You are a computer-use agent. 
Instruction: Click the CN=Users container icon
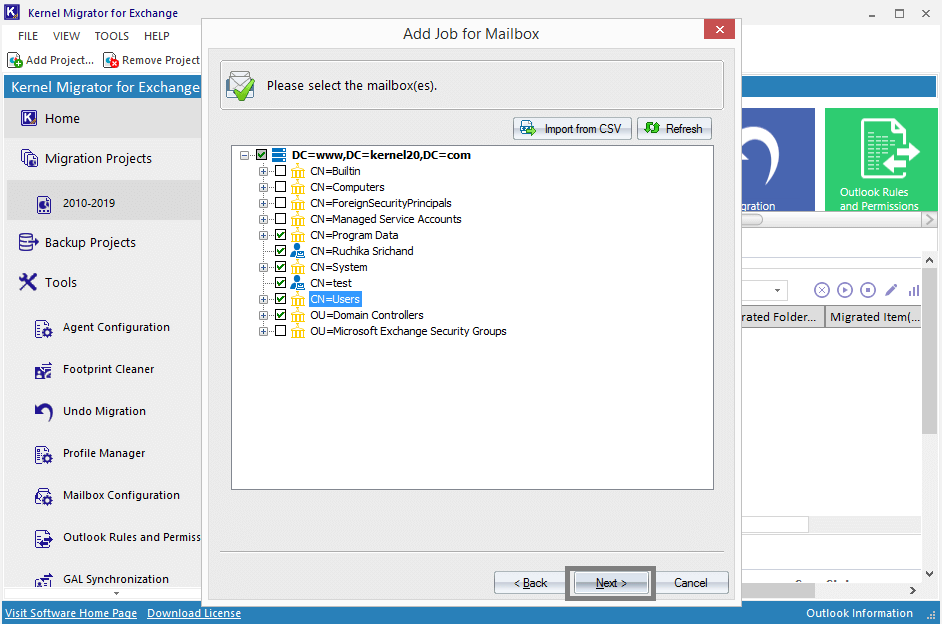click(298, 299)
